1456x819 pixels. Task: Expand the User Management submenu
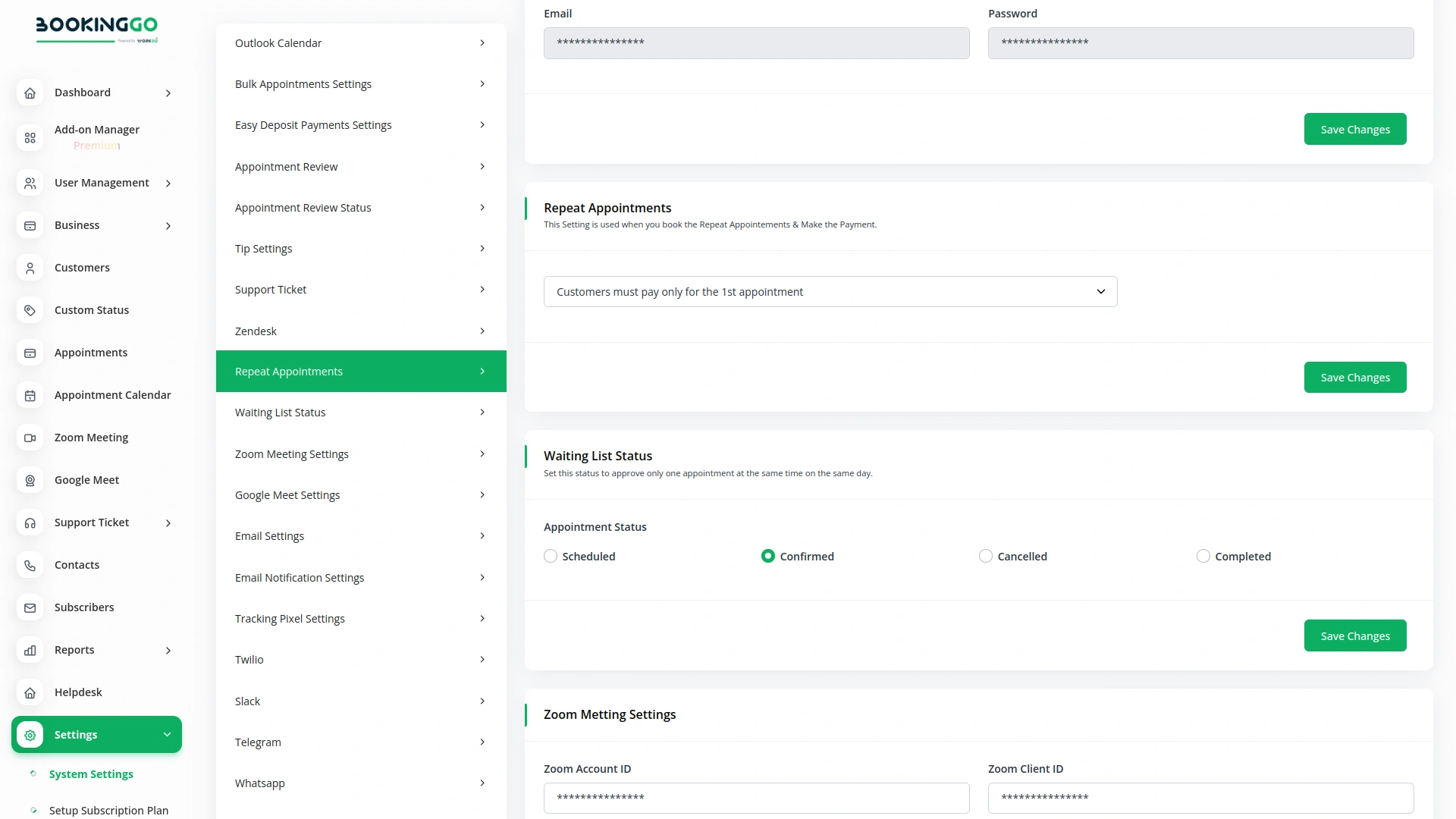tap(168, 184)
